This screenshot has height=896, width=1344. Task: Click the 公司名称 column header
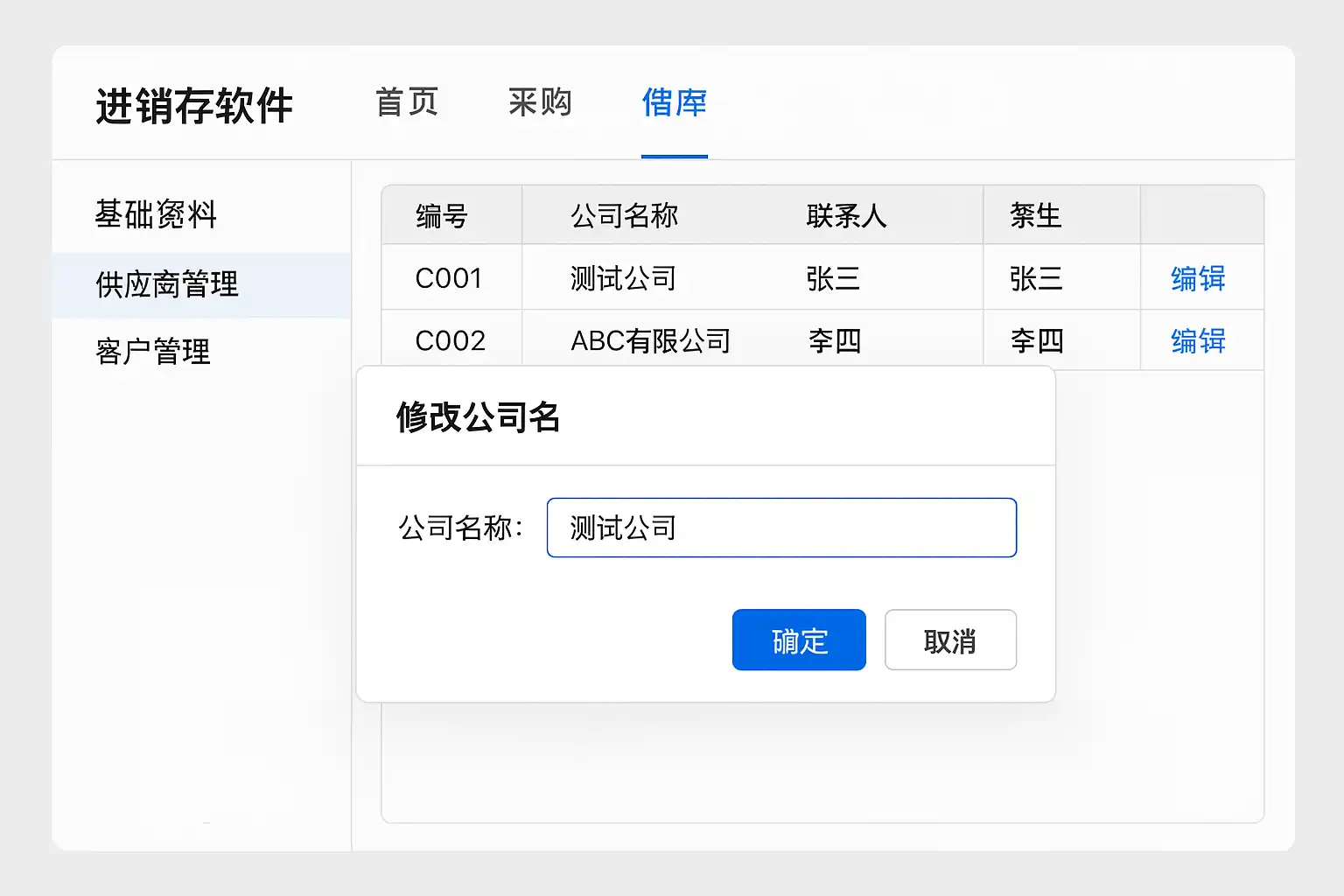(x=624, y=215)
